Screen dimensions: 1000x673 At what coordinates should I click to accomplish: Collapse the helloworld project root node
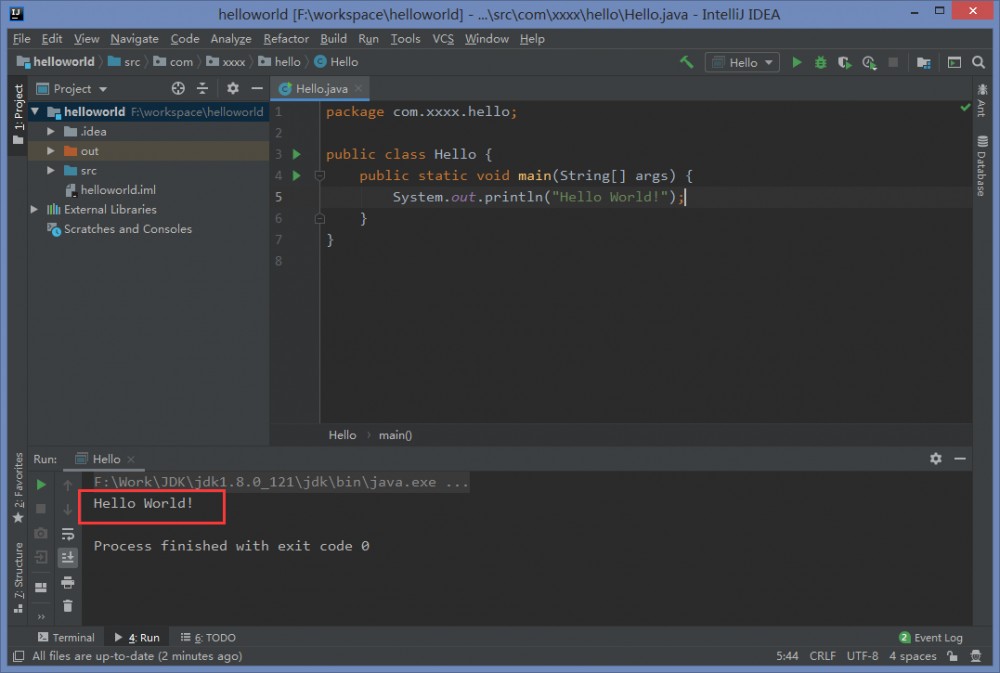[x=36, y=111]
